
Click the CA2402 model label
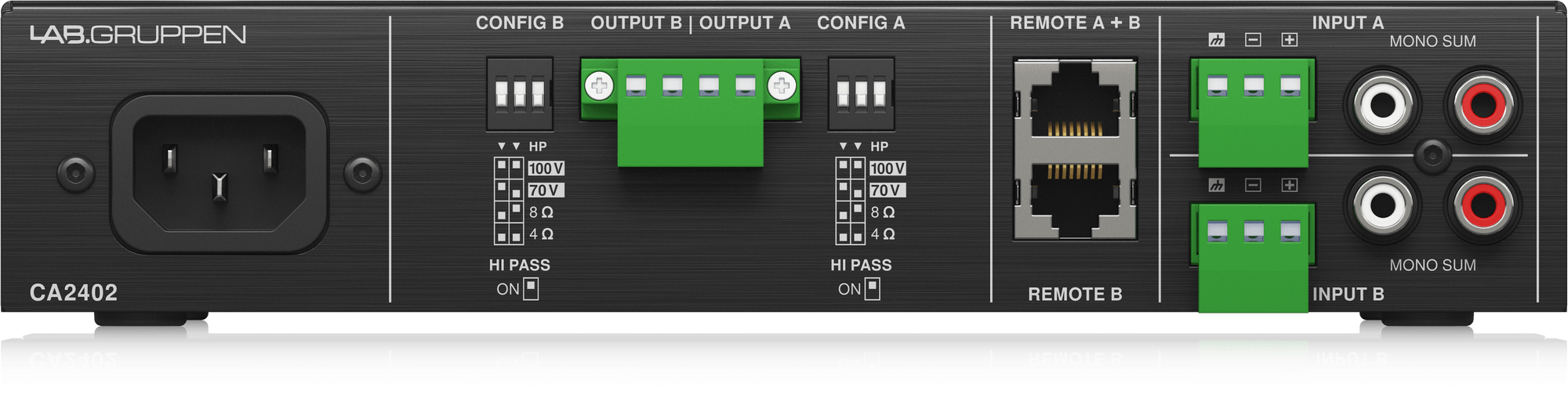(74, 293)
